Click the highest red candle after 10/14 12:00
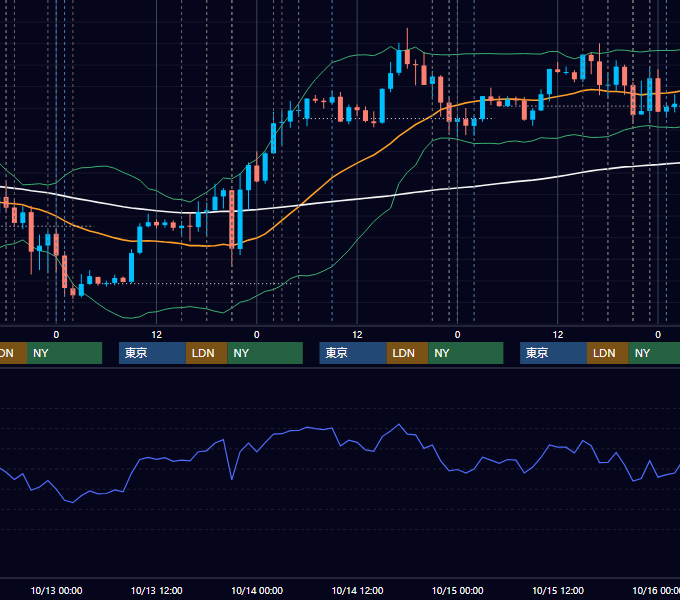Viewport: 680px width, 600px height. click(407, 56)
